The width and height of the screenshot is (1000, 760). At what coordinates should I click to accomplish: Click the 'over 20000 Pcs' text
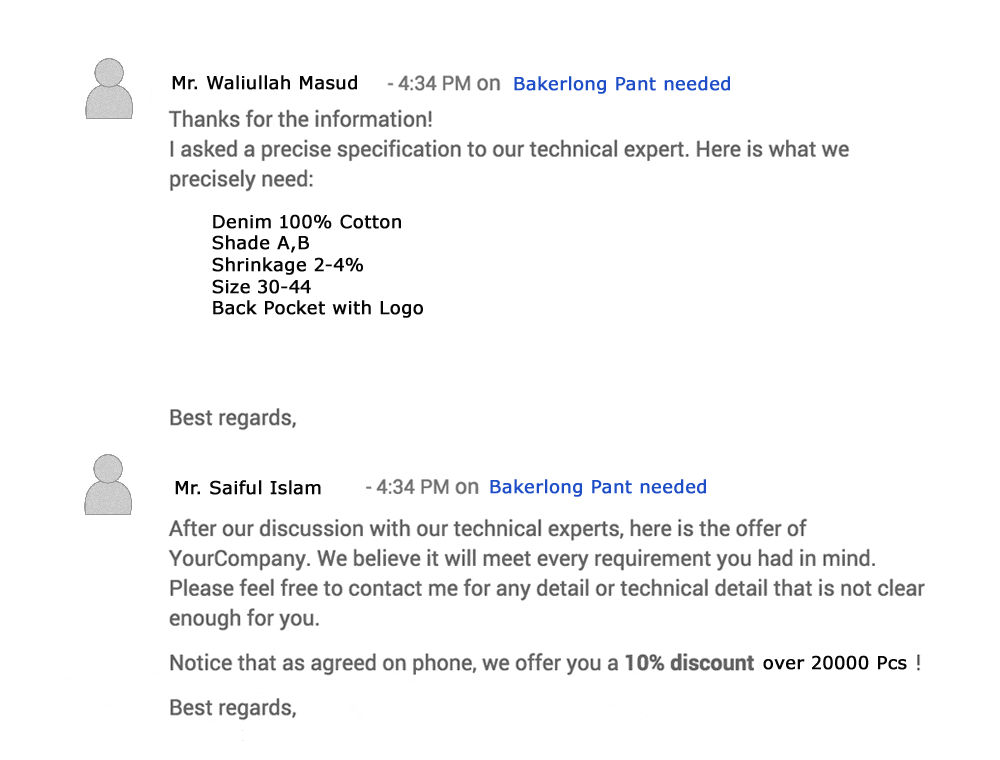click(834, 663)
